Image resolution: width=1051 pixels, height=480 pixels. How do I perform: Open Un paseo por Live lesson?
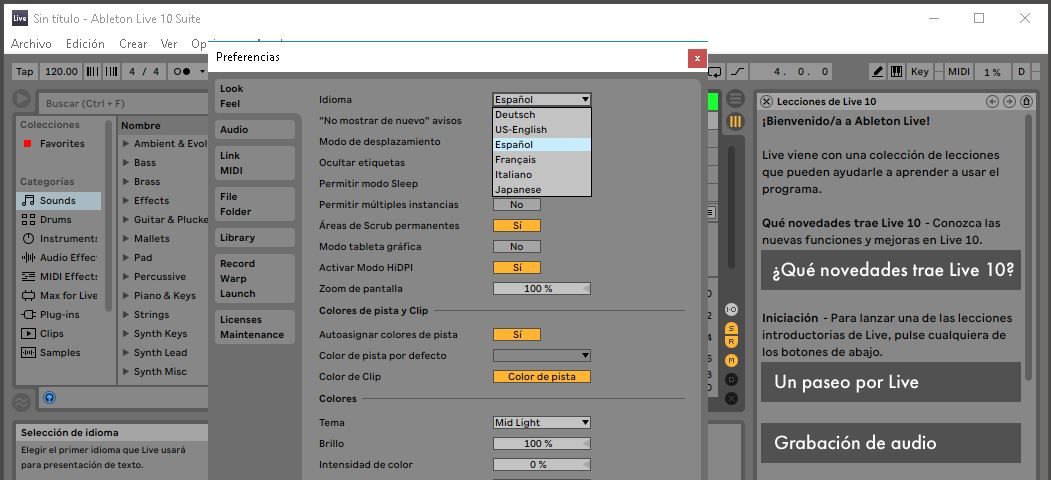point(891,382)
